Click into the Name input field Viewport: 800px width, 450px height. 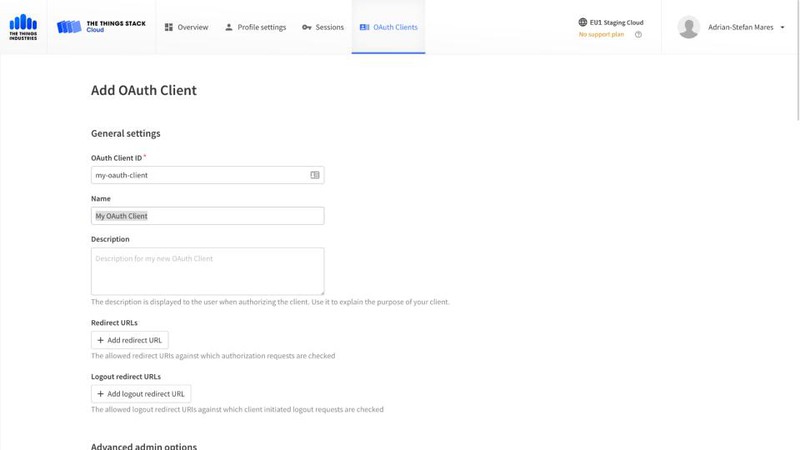[207, 216]
